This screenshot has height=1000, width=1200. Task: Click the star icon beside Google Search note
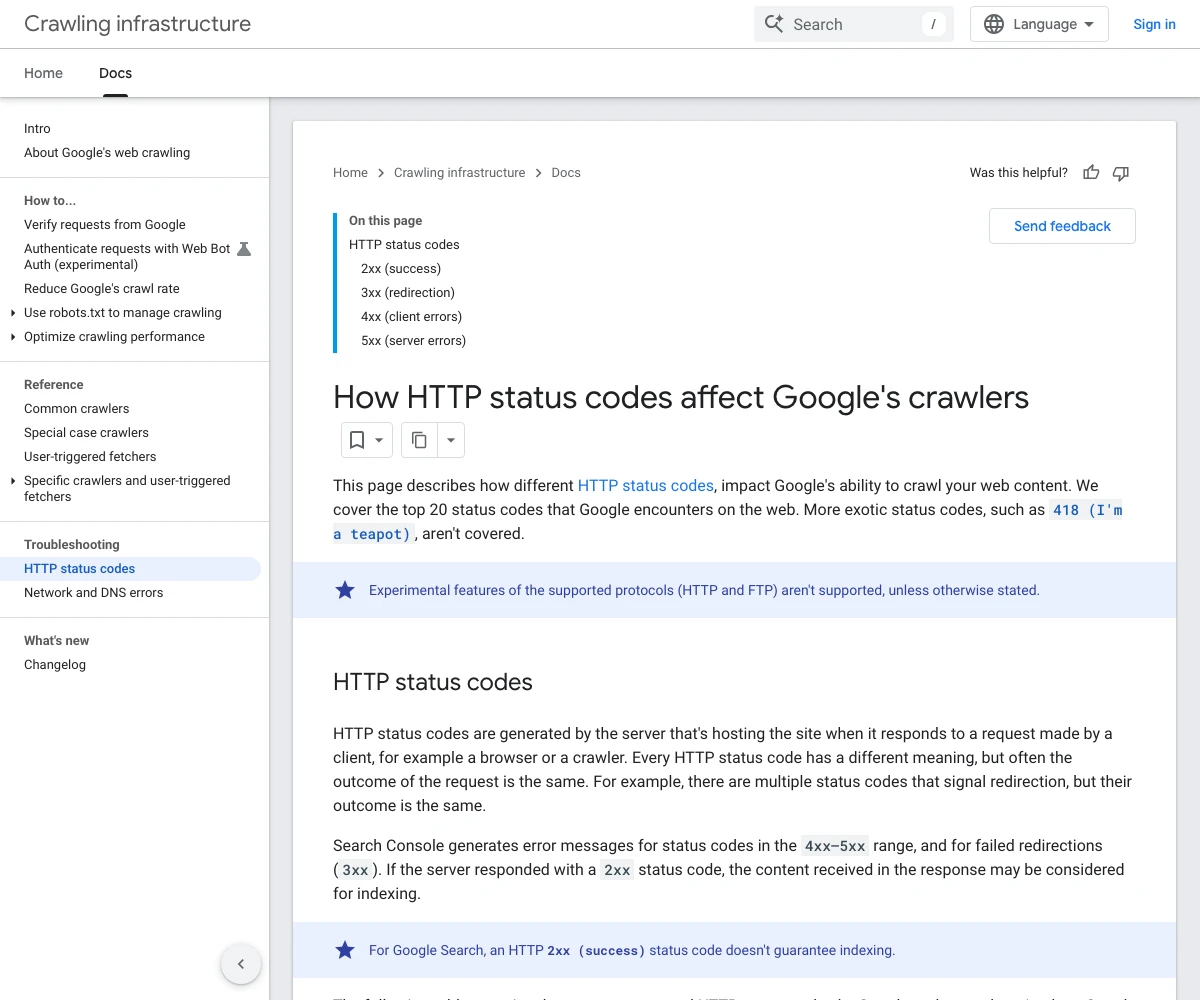(x=345, y=950)
